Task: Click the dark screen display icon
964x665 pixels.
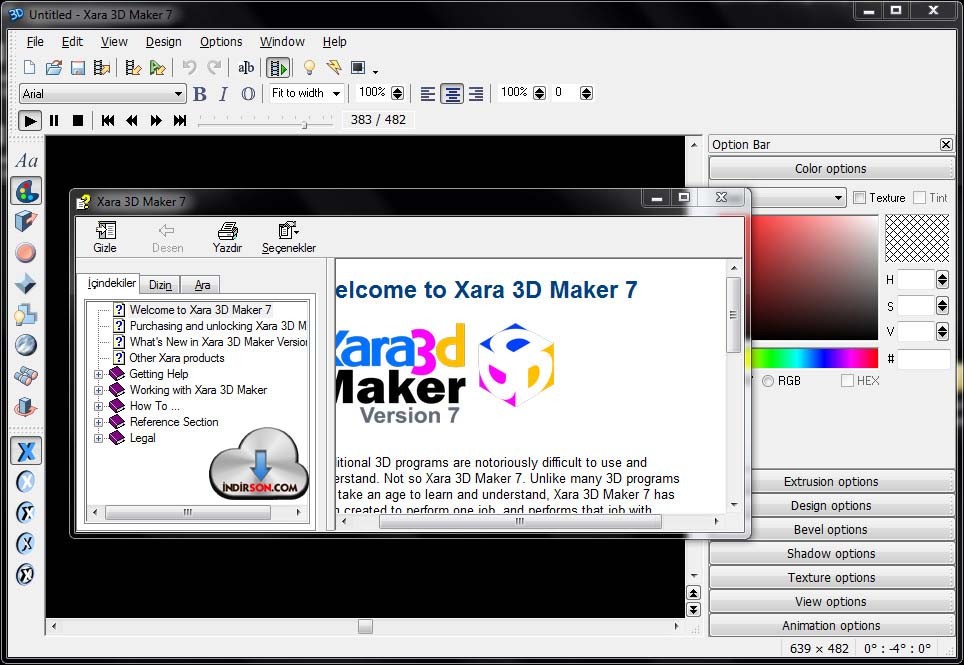Action: click(358, 68)
